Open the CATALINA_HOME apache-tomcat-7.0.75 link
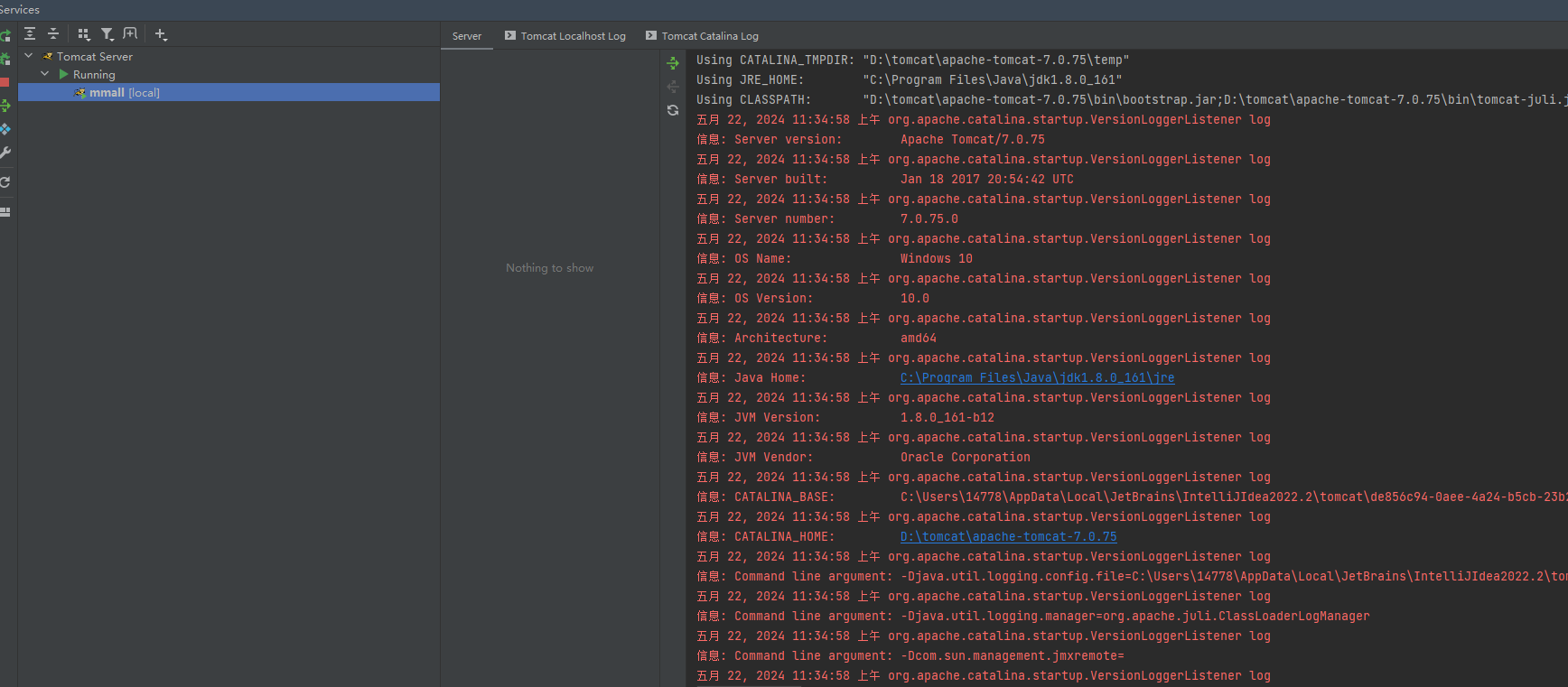1568x687 pixels. 1008,537
